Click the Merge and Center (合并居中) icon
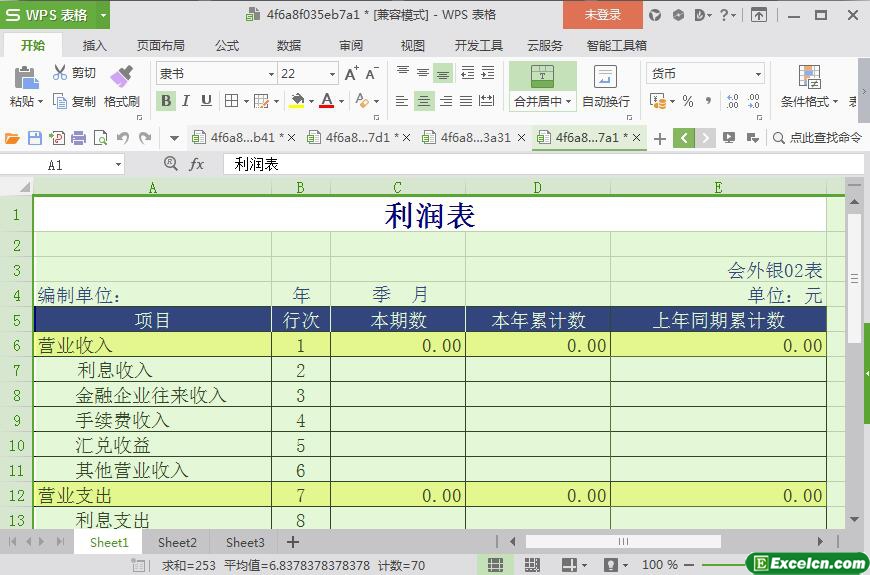 tap(542, 76)
